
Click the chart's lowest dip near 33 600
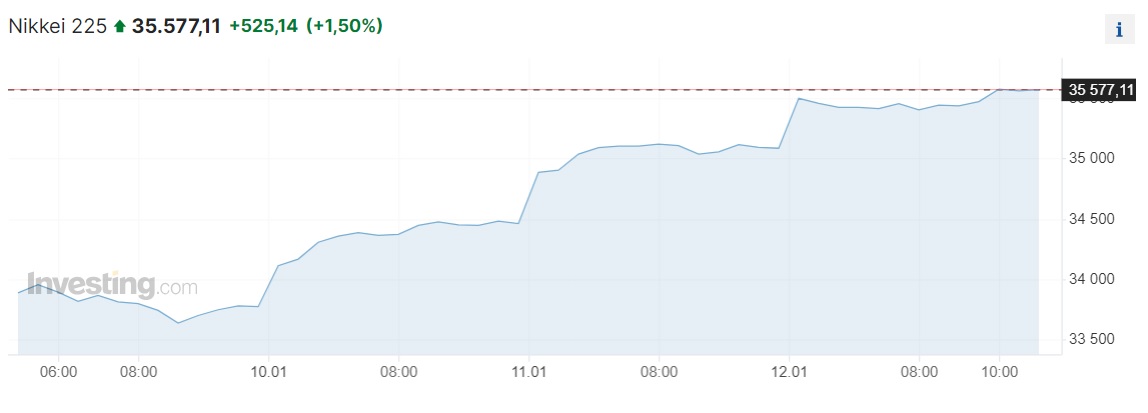tap(178, 322)
